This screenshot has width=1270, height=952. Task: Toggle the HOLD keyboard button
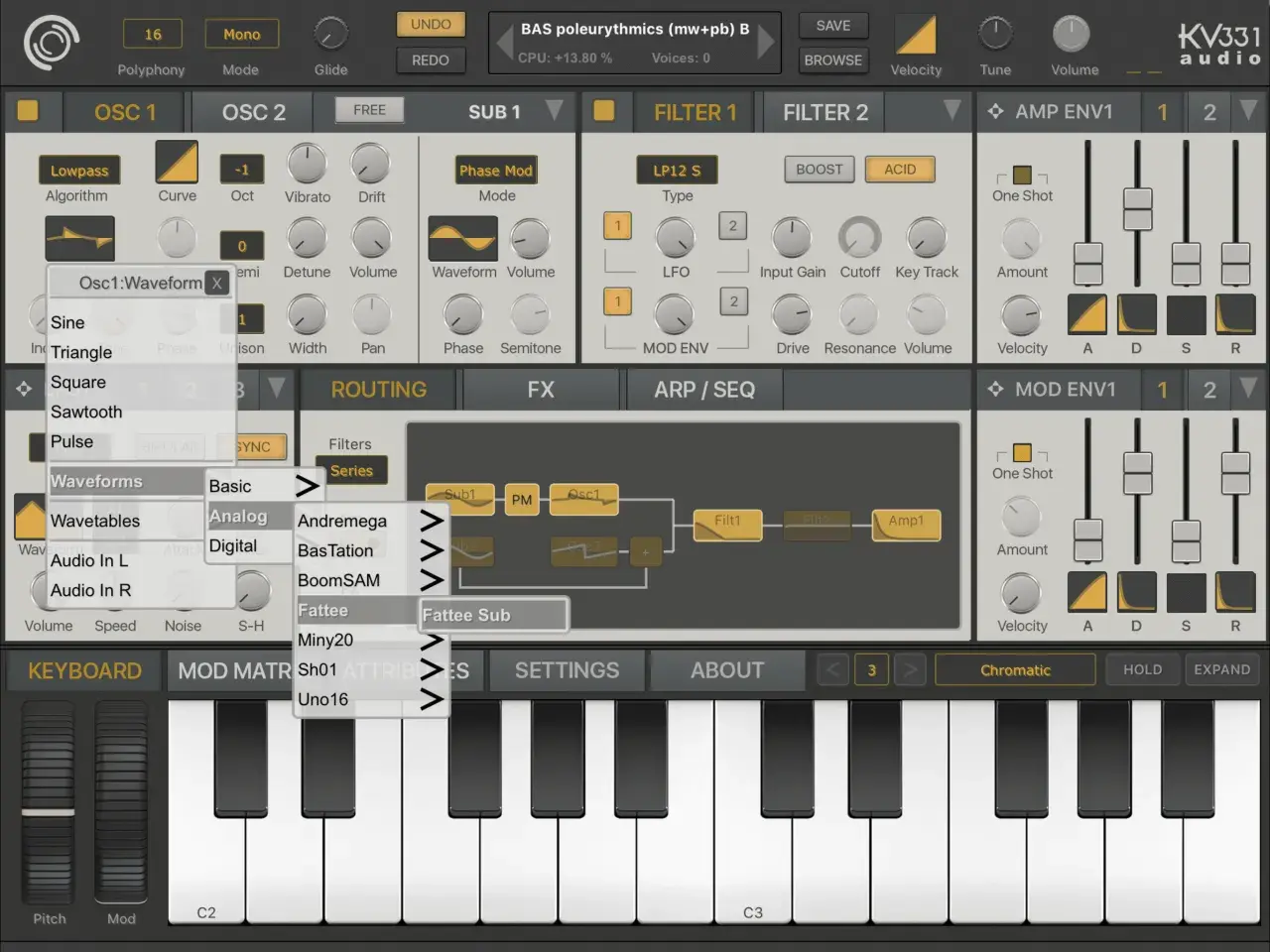pyautogui.click(x=1142, y=669)
